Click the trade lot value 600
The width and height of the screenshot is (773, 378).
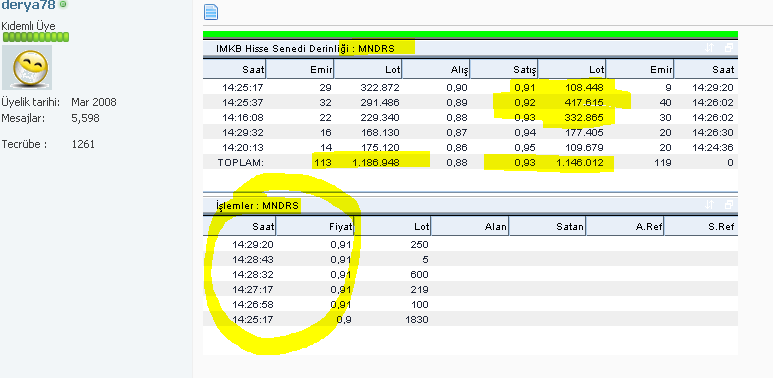coord(420,274)
